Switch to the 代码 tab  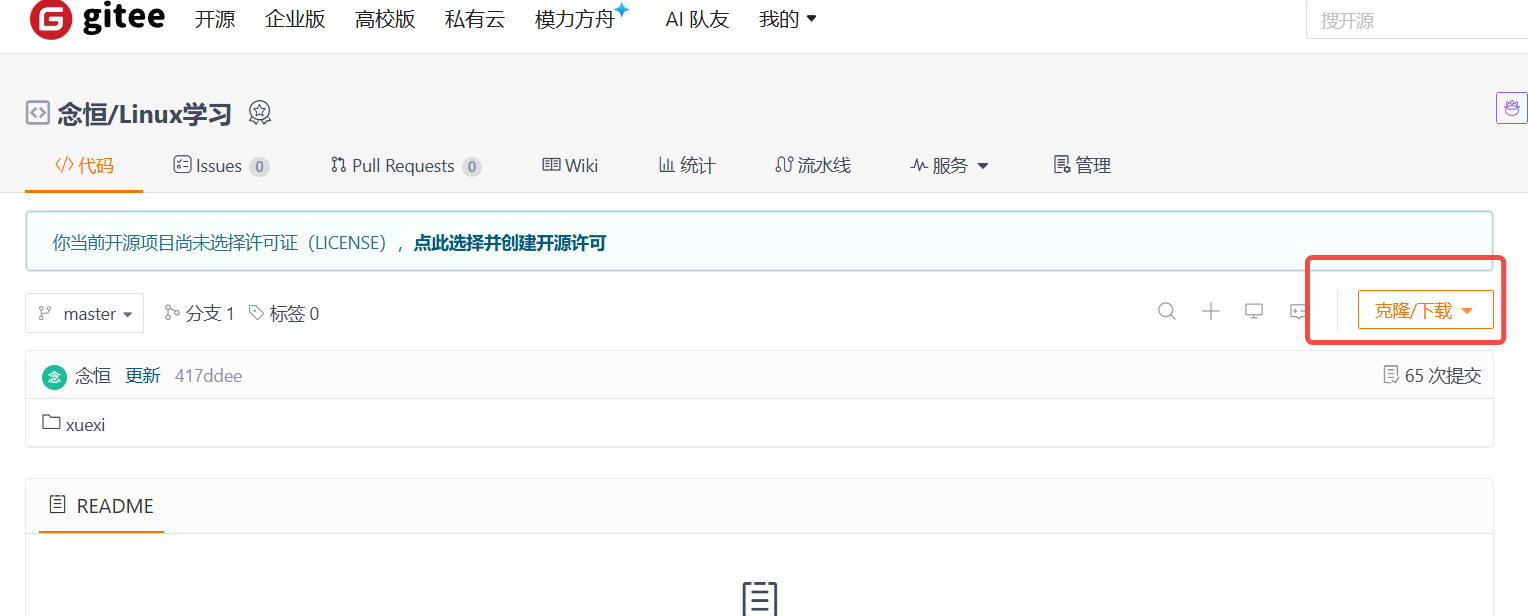(84, 166)
